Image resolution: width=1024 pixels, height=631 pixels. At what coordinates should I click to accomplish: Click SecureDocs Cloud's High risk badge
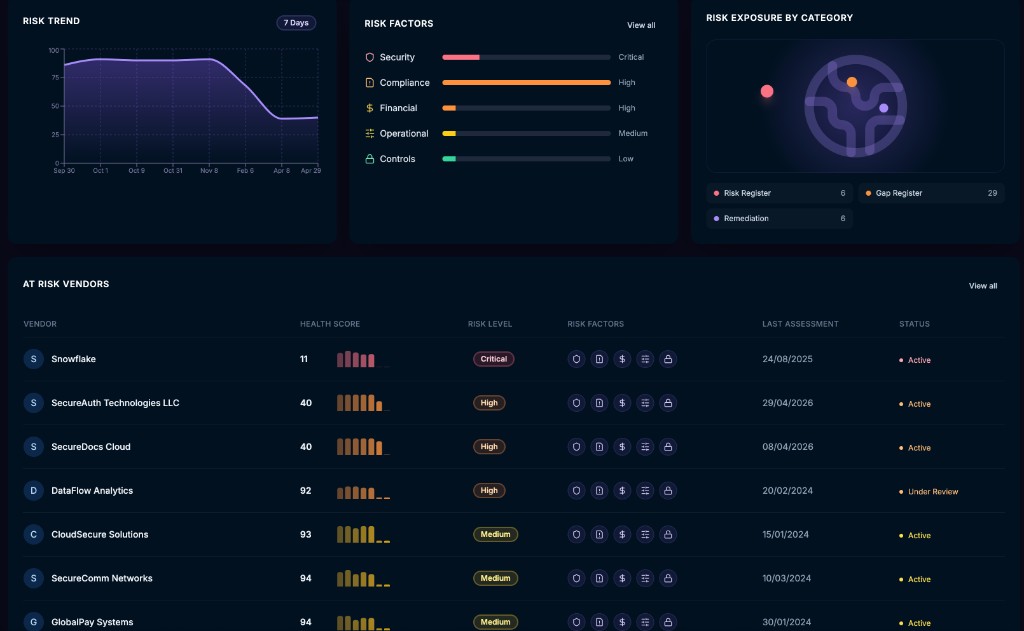(489, 447)
